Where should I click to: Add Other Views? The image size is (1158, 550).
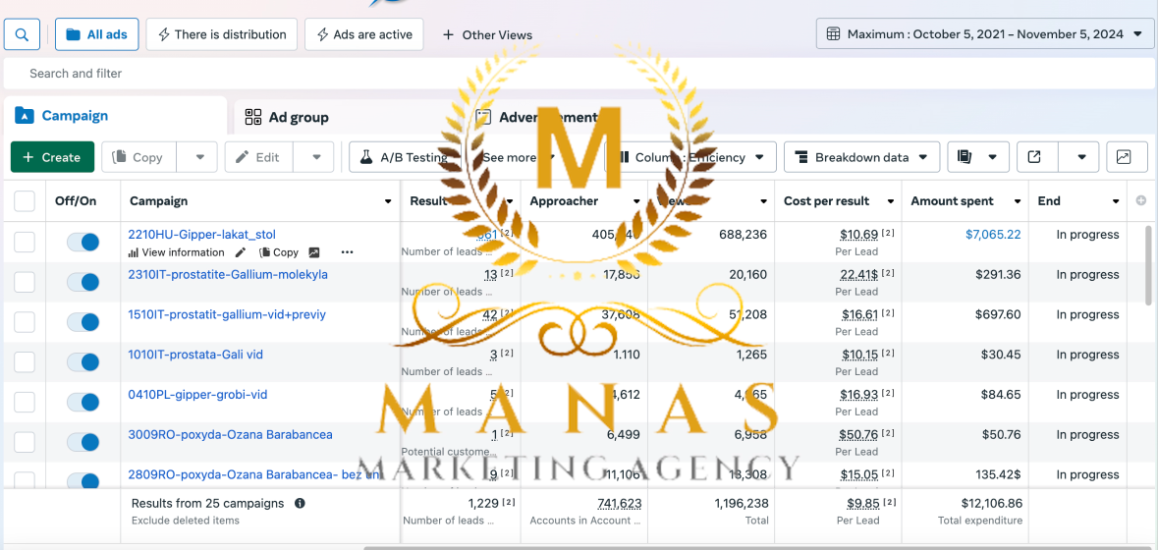(487, 35)
